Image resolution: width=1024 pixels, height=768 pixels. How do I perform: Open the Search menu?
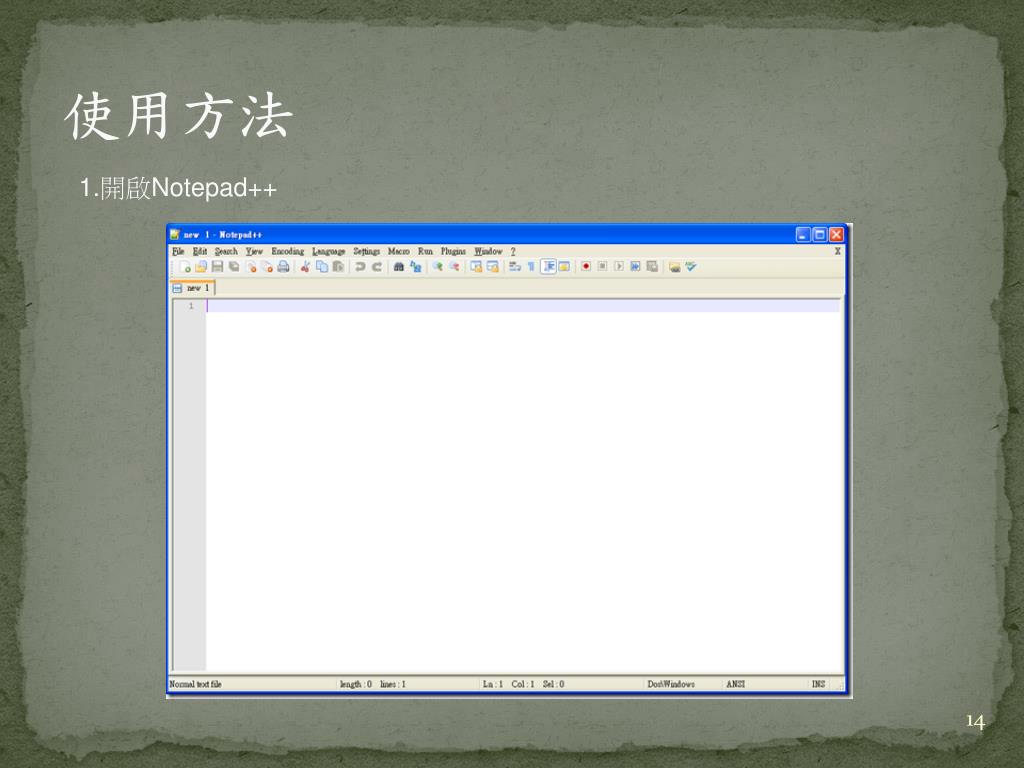pyautogui.click(x=226, y=251)
